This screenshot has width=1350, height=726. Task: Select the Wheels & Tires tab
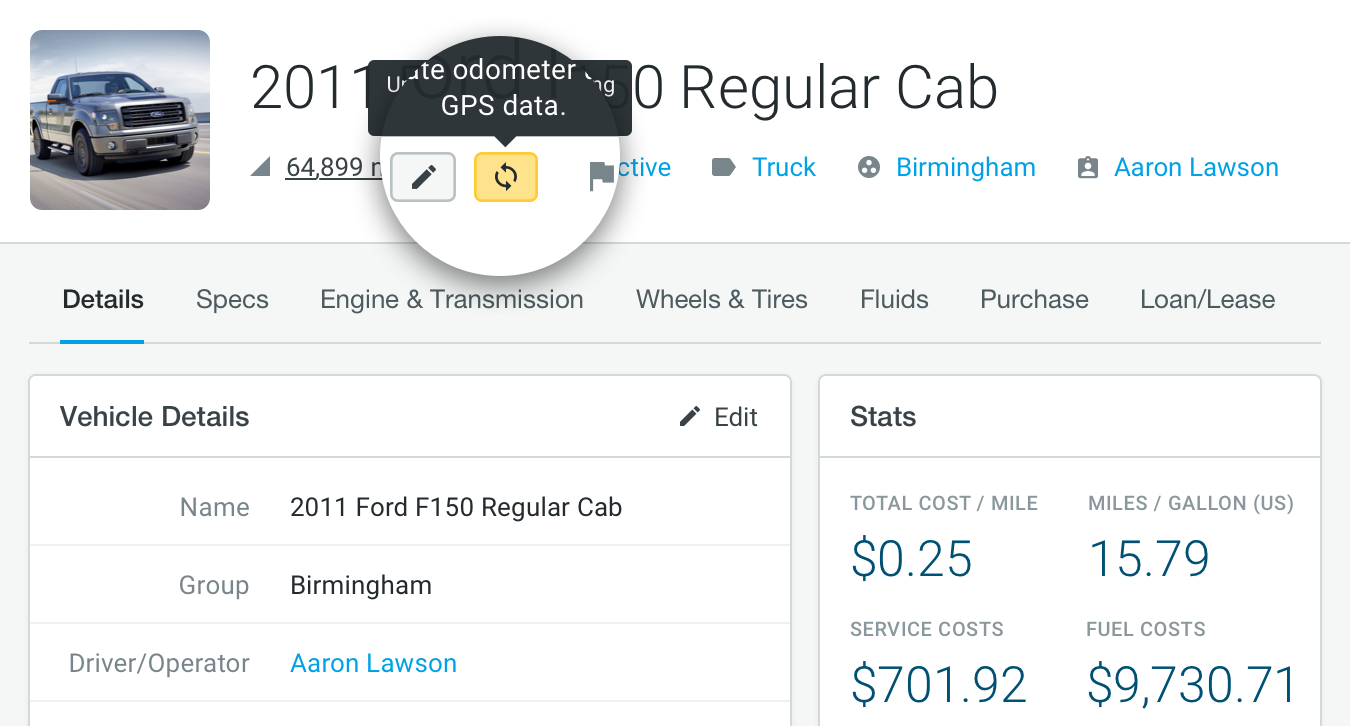pos(721,300)
